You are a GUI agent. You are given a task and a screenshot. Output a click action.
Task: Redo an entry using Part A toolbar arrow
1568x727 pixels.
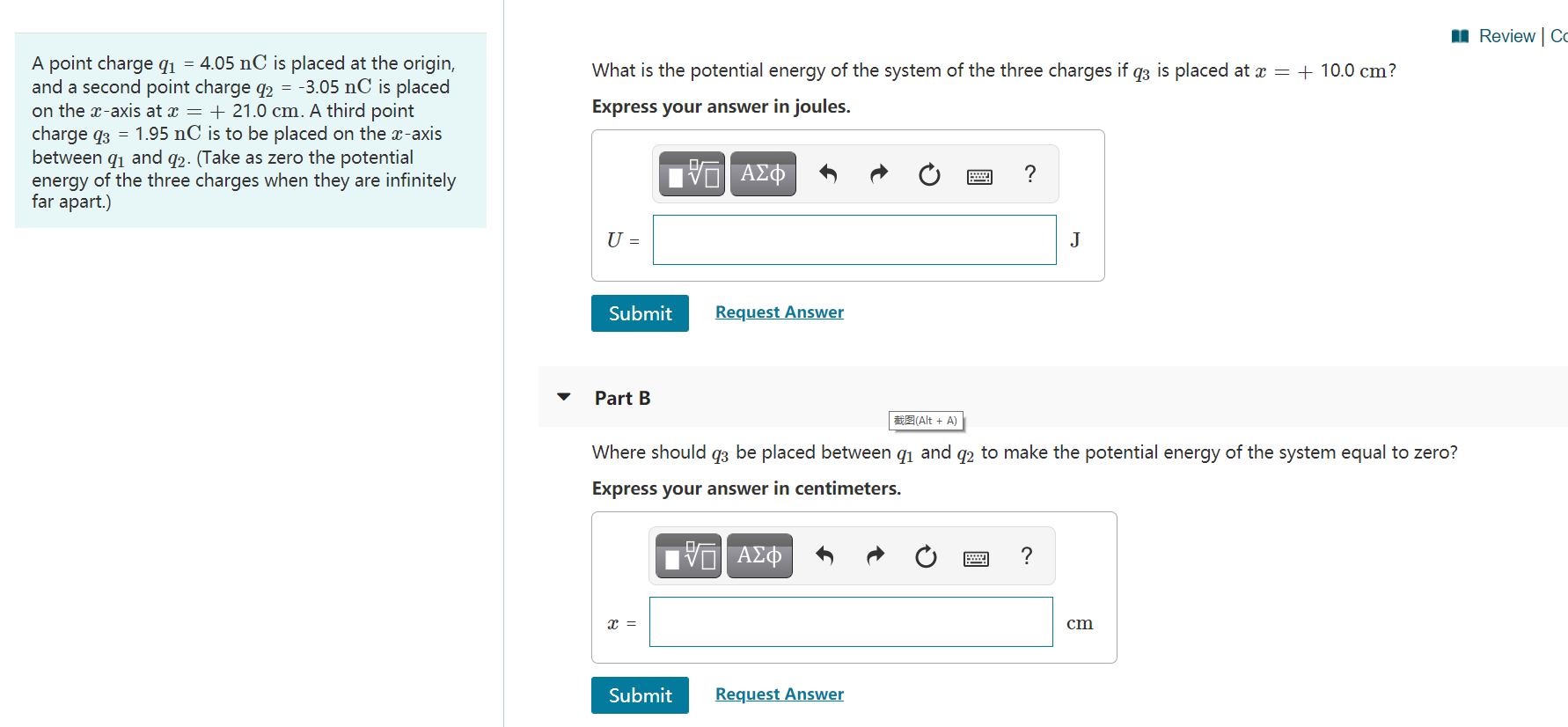coord(878,174)
